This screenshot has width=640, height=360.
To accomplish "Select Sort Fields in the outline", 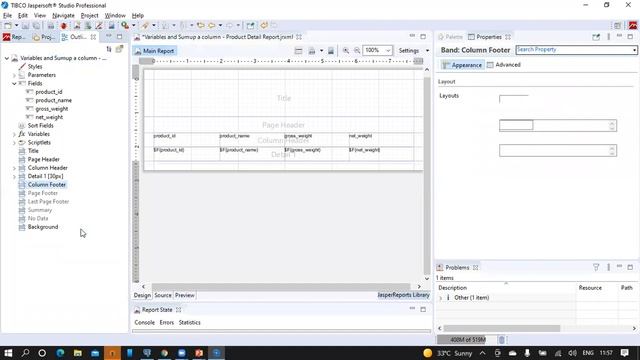I will pyautogui.click(x=40, y=126).
